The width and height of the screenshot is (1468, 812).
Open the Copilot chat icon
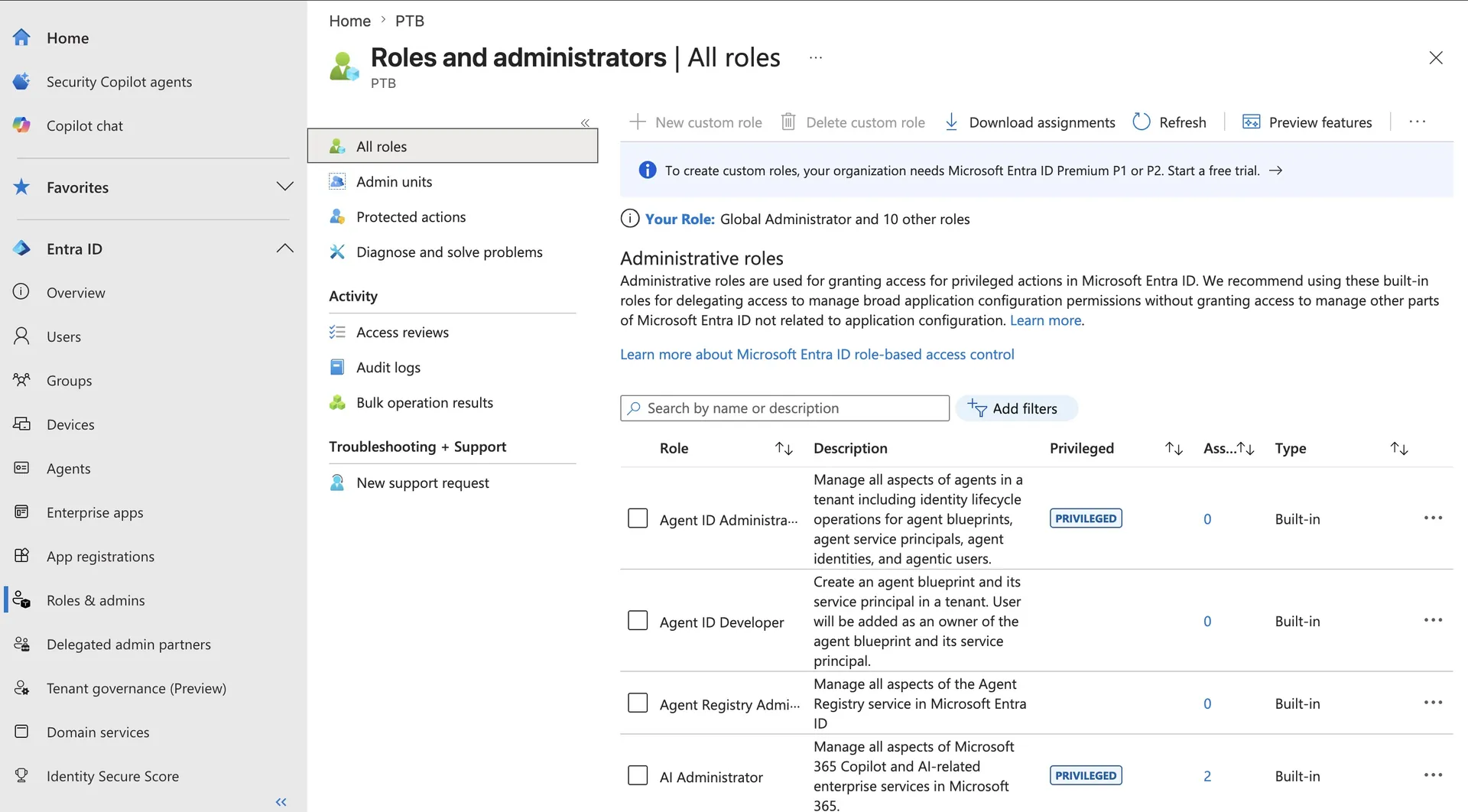(x=21, y=125)
